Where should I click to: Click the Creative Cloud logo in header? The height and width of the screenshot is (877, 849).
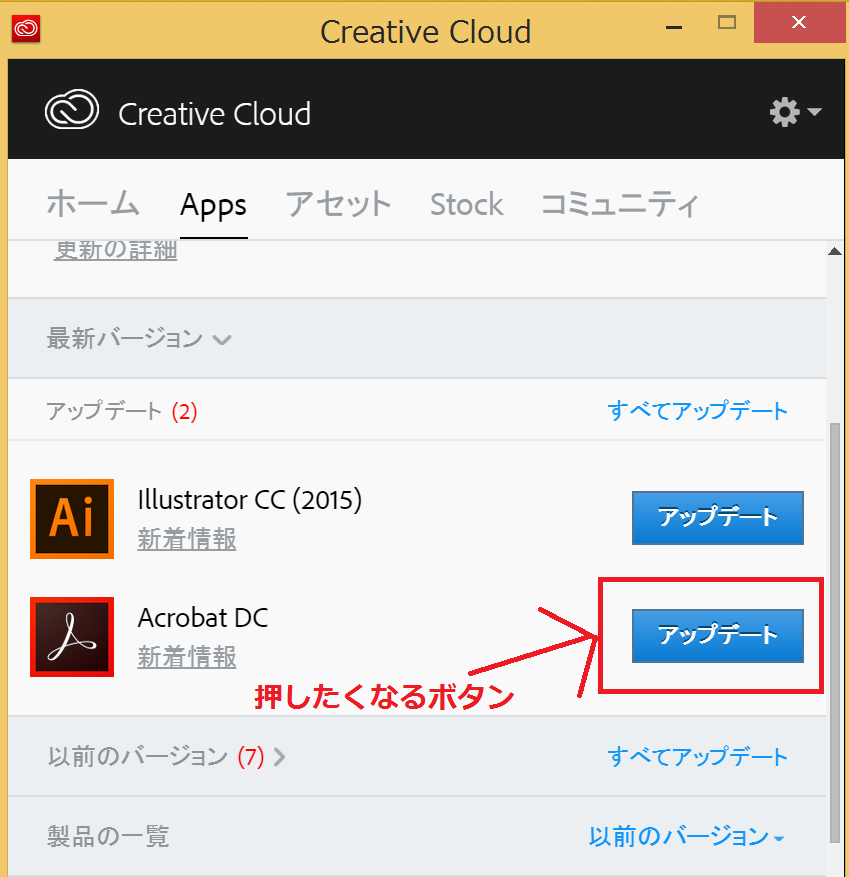pos(72,109)
